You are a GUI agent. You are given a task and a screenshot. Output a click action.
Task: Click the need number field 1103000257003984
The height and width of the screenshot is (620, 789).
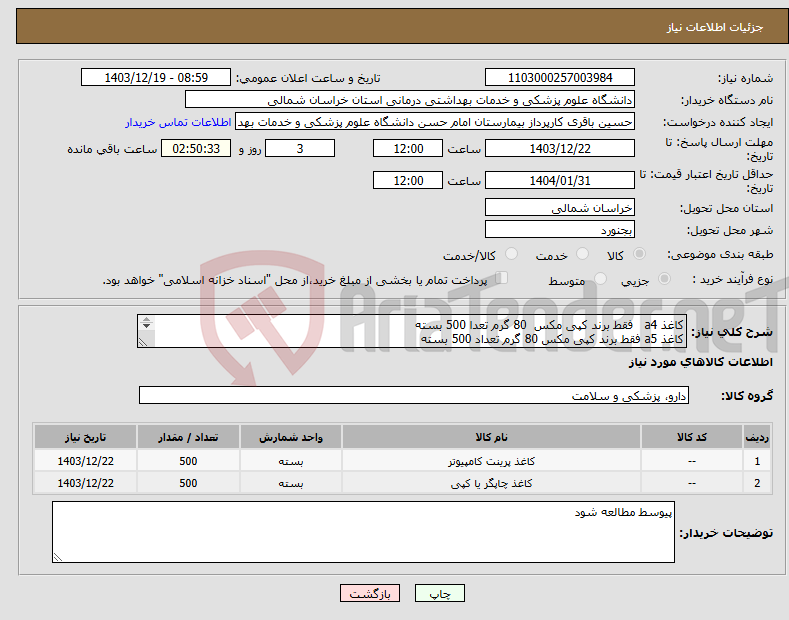[560, 78]
